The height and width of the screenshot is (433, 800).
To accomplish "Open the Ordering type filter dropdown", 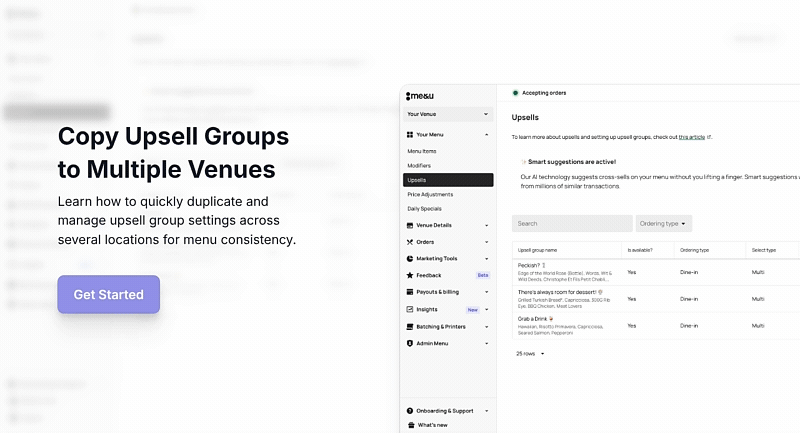I will click(663, 223).
